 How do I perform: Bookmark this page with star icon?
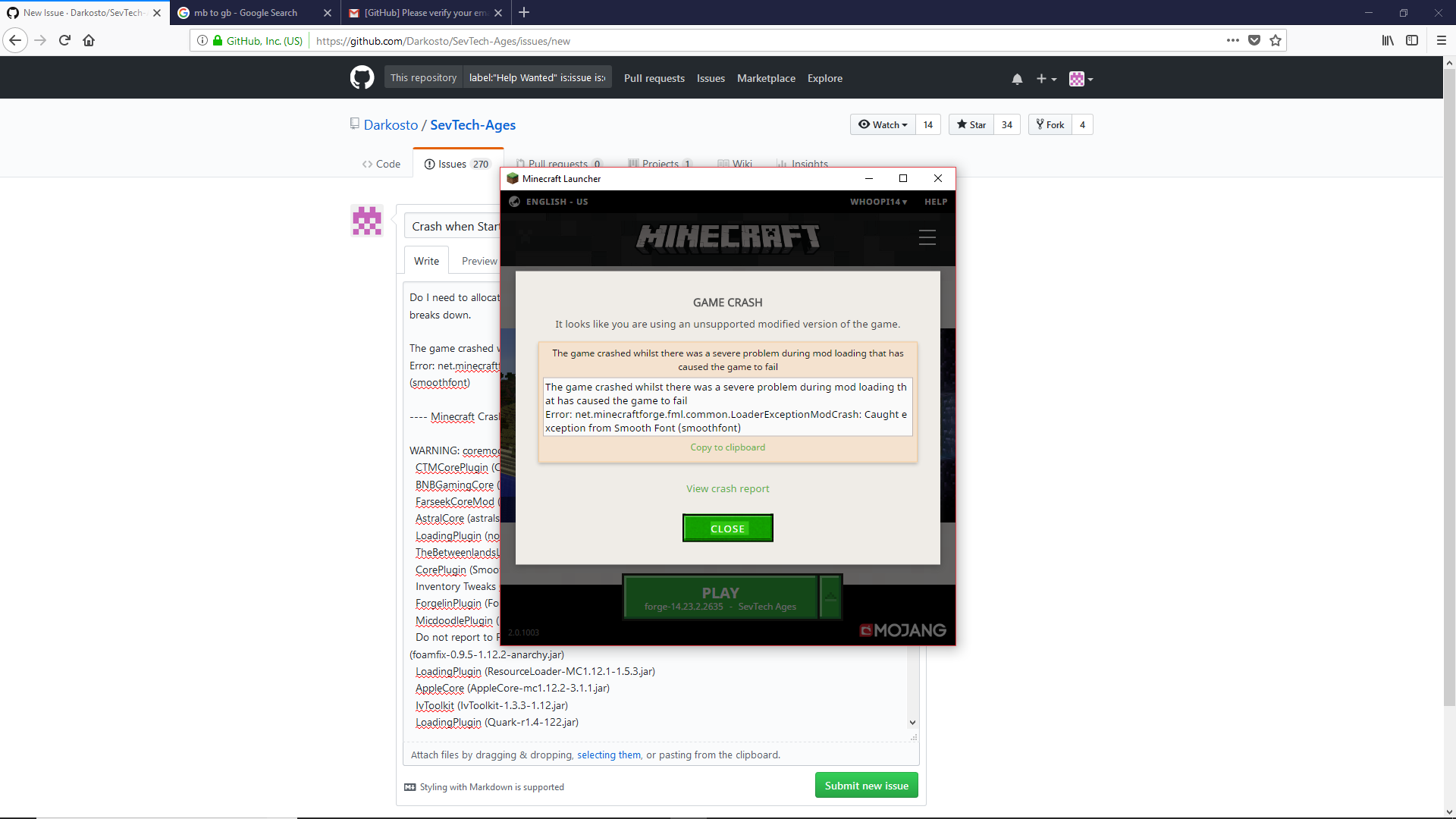point(1276,40)
